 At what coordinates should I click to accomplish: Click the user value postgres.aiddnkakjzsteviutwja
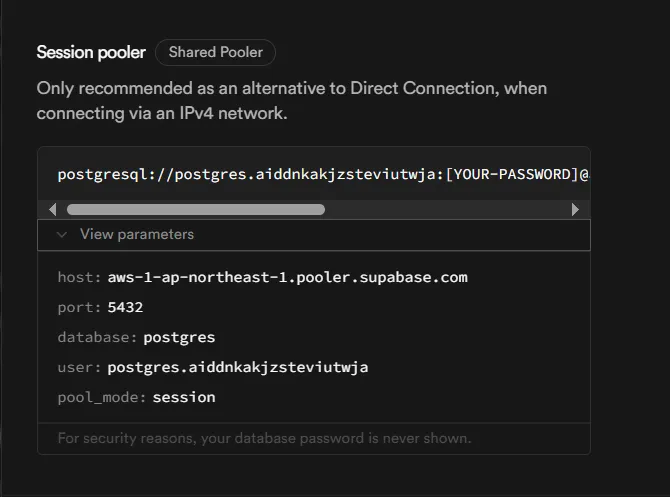238,367
